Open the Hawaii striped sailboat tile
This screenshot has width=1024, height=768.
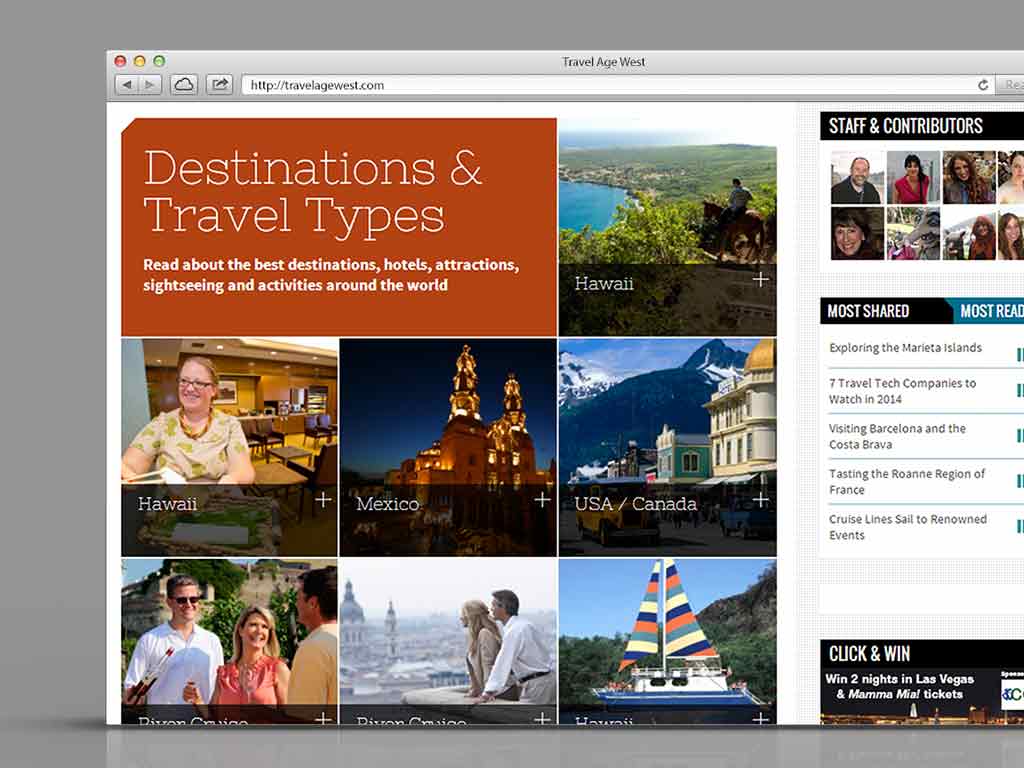(667, 641)
